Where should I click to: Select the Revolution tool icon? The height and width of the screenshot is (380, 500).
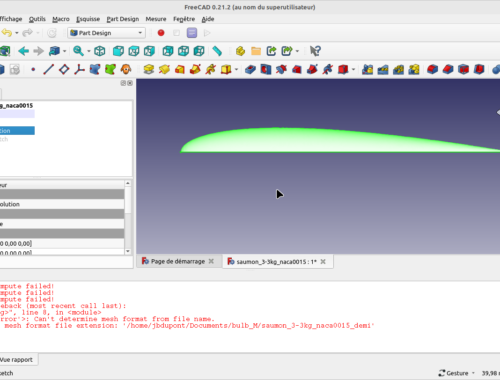[164, 69]
